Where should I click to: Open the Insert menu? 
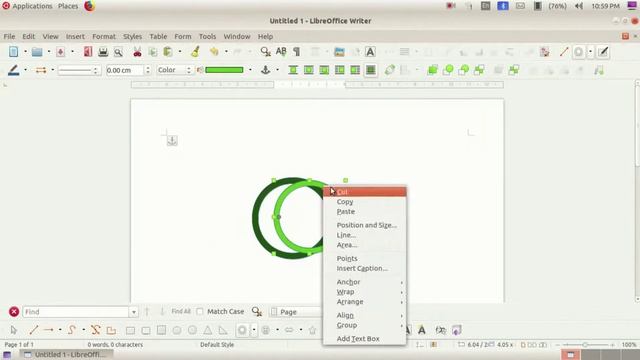pyautogui.click(x=75, y=36)
